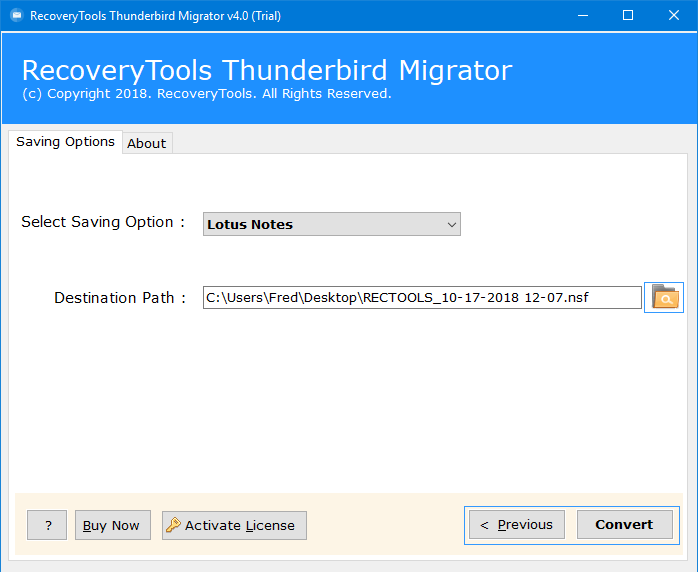Switch to the About tab

pos(147,143)
